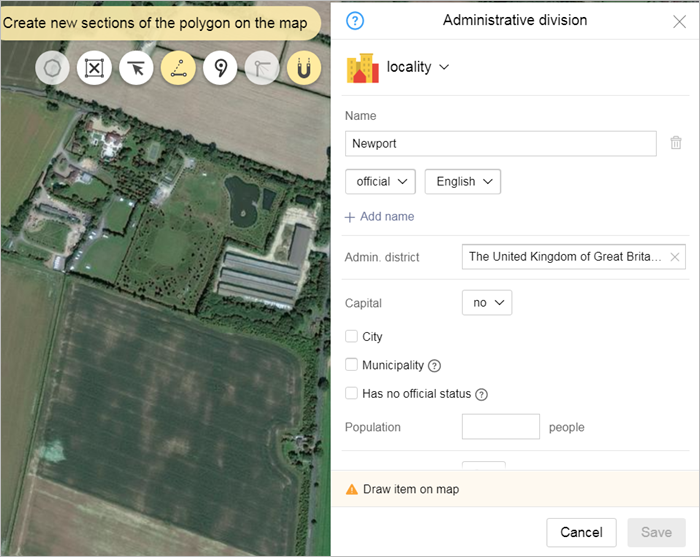Select the cursor selection tool icon
This screenshot has width=700, height=557.
(136, 68)
